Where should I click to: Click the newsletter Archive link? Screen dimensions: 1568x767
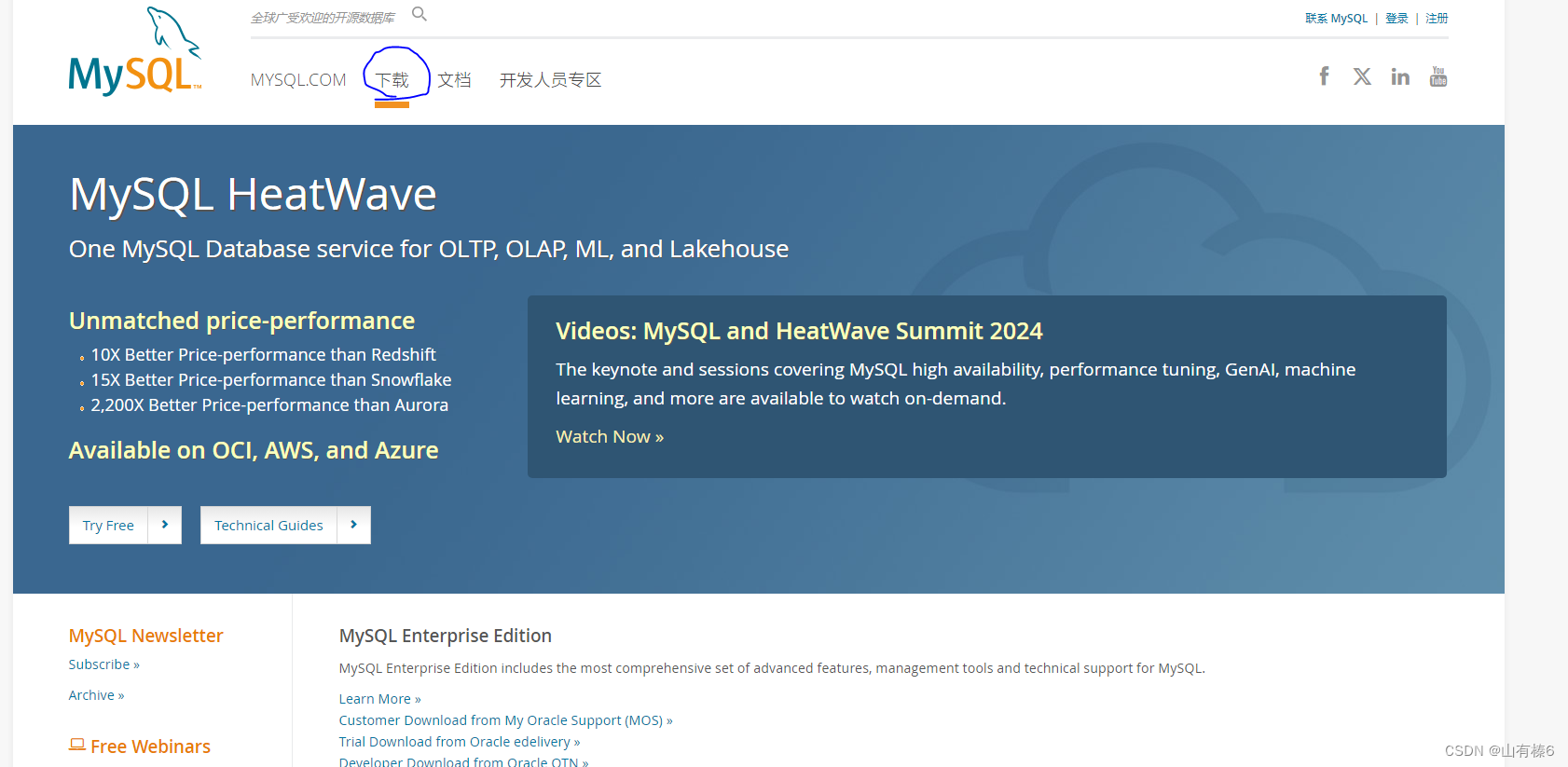[x=96, y=695]
